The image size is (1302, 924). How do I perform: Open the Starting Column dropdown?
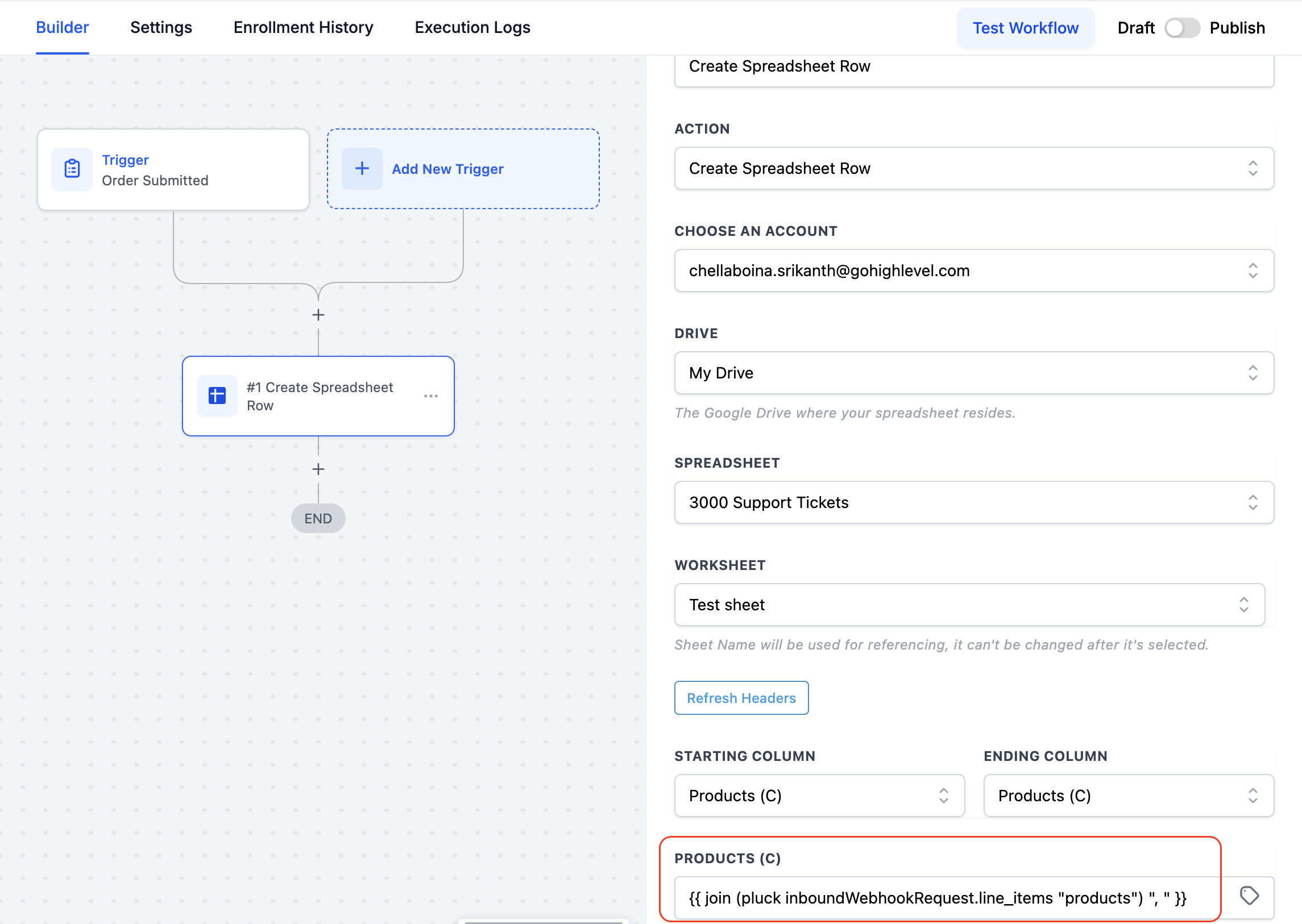coord(819,796)
